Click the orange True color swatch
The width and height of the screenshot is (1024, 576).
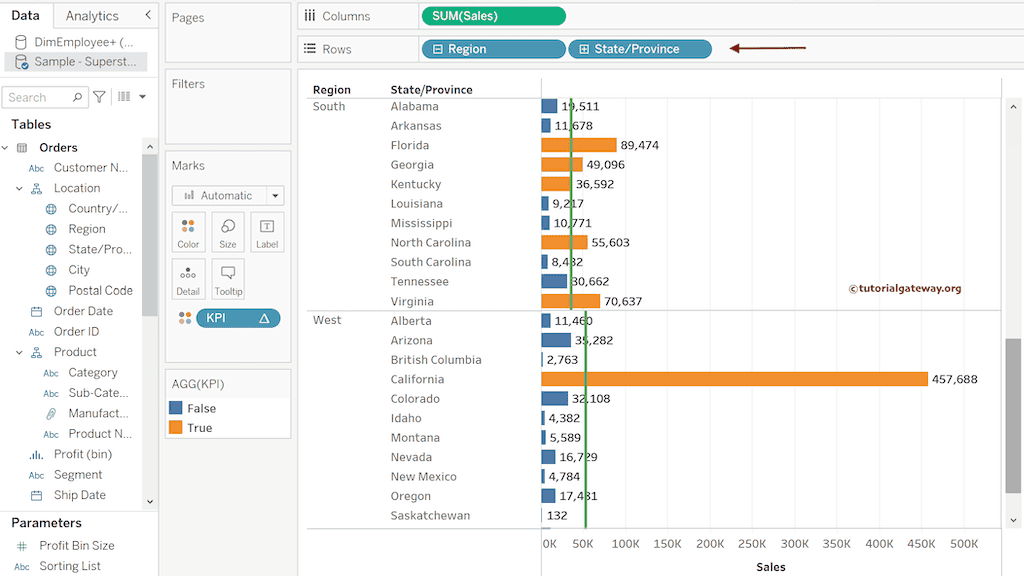[178, 427]
